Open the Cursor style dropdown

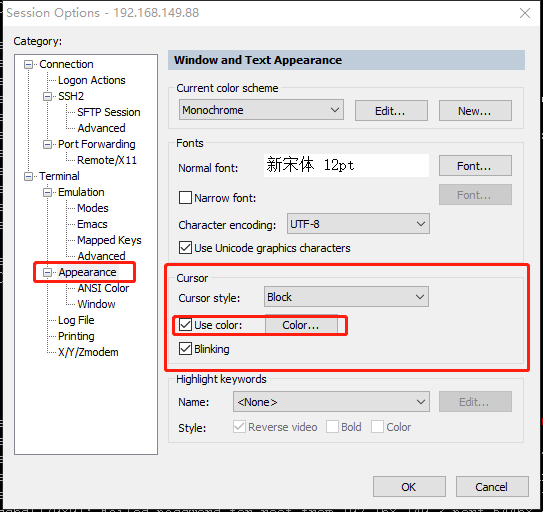pyautogui.click(x=346, y=297)
